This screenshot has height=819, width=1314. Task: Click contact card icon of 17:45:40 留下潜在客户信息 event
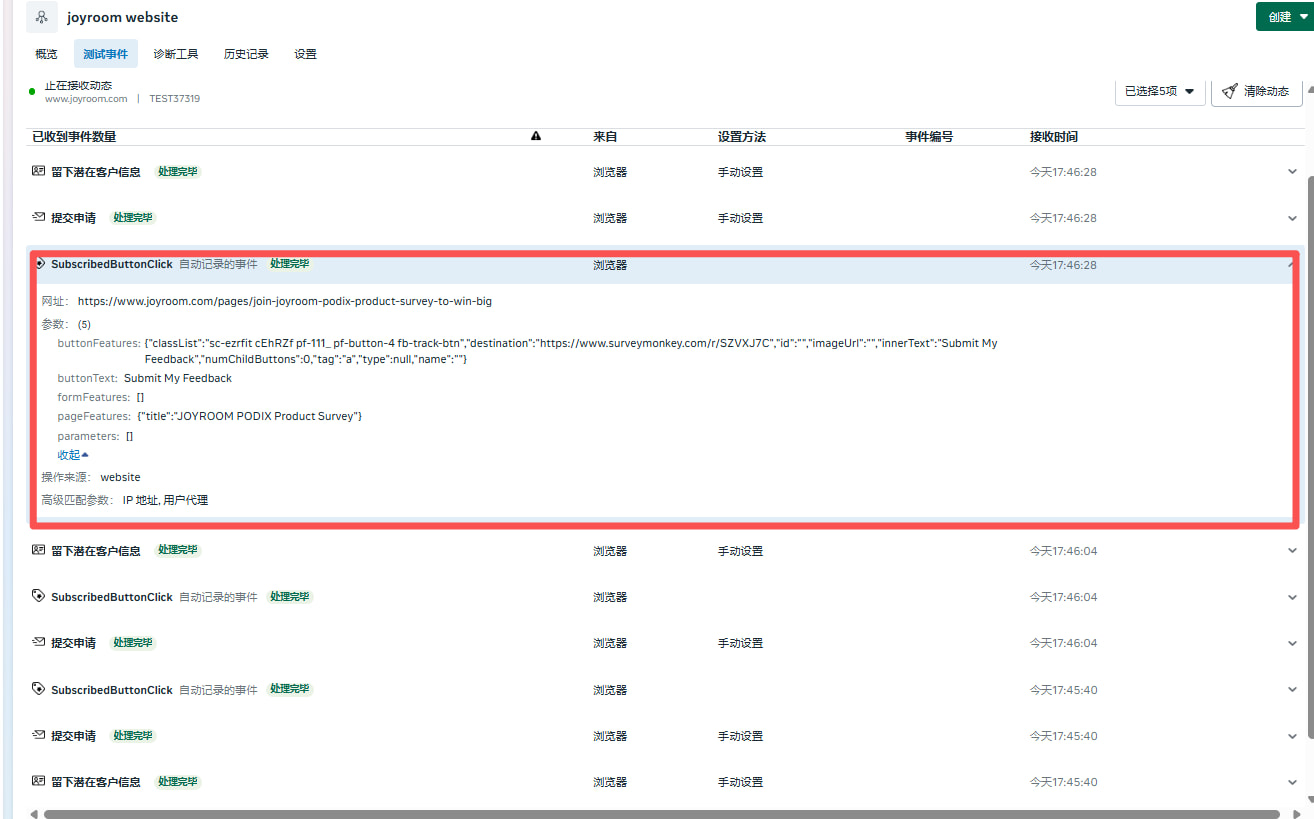tap(39, 781)
